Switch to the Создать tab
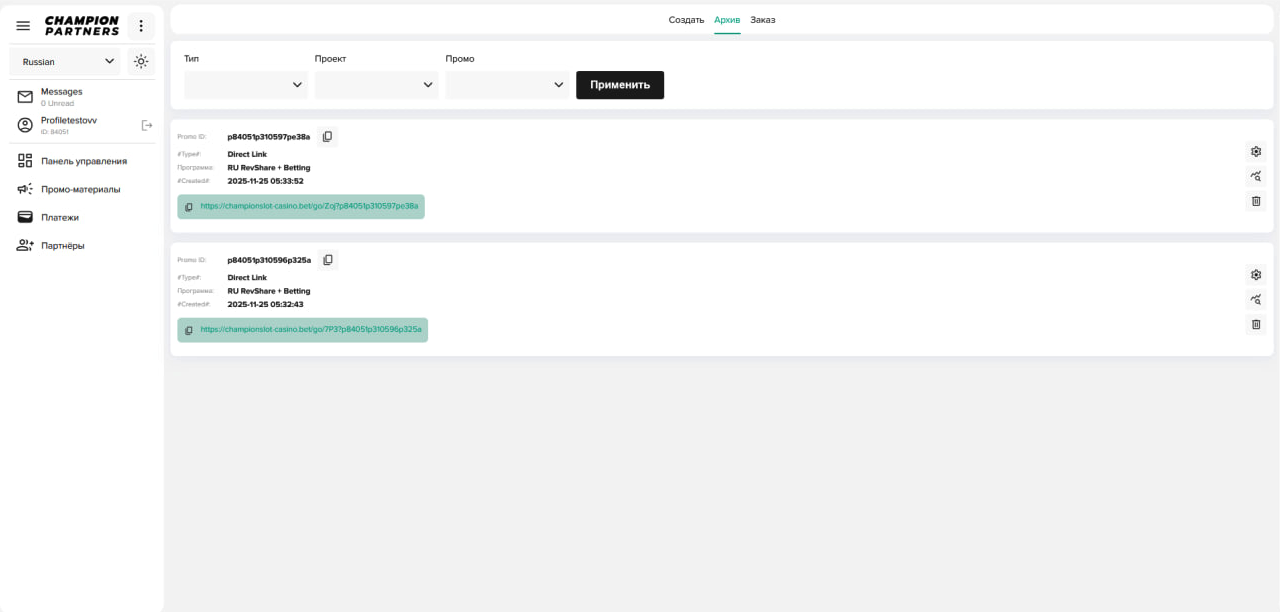The width and height of the screenshot is (1280, 612). 686,20
